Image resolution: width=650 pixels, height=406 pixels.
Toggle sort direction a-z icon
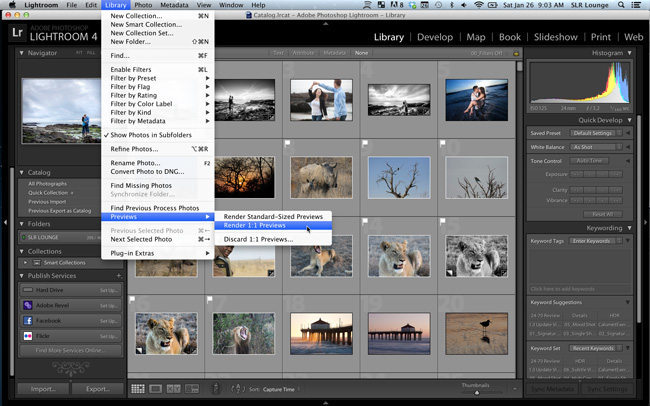(x=238, y=389)
